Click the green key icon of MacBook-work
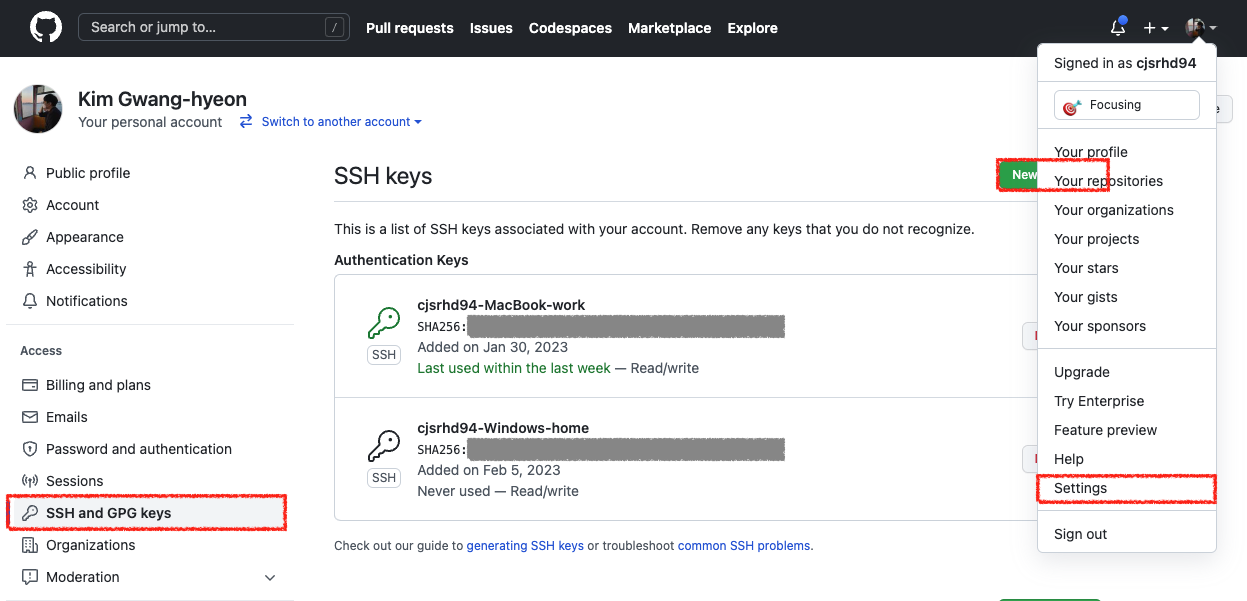 pyautogui.click(x=384, y=324)
